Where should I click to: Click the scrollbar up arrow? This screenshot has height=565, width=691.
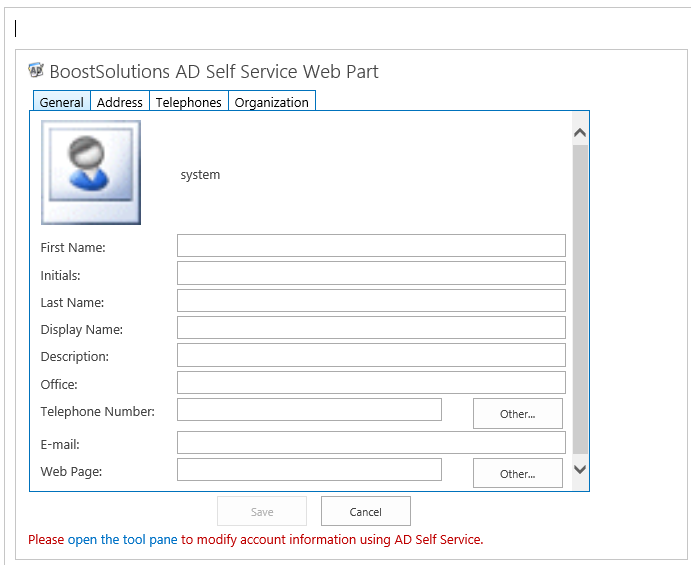point(580,132)
